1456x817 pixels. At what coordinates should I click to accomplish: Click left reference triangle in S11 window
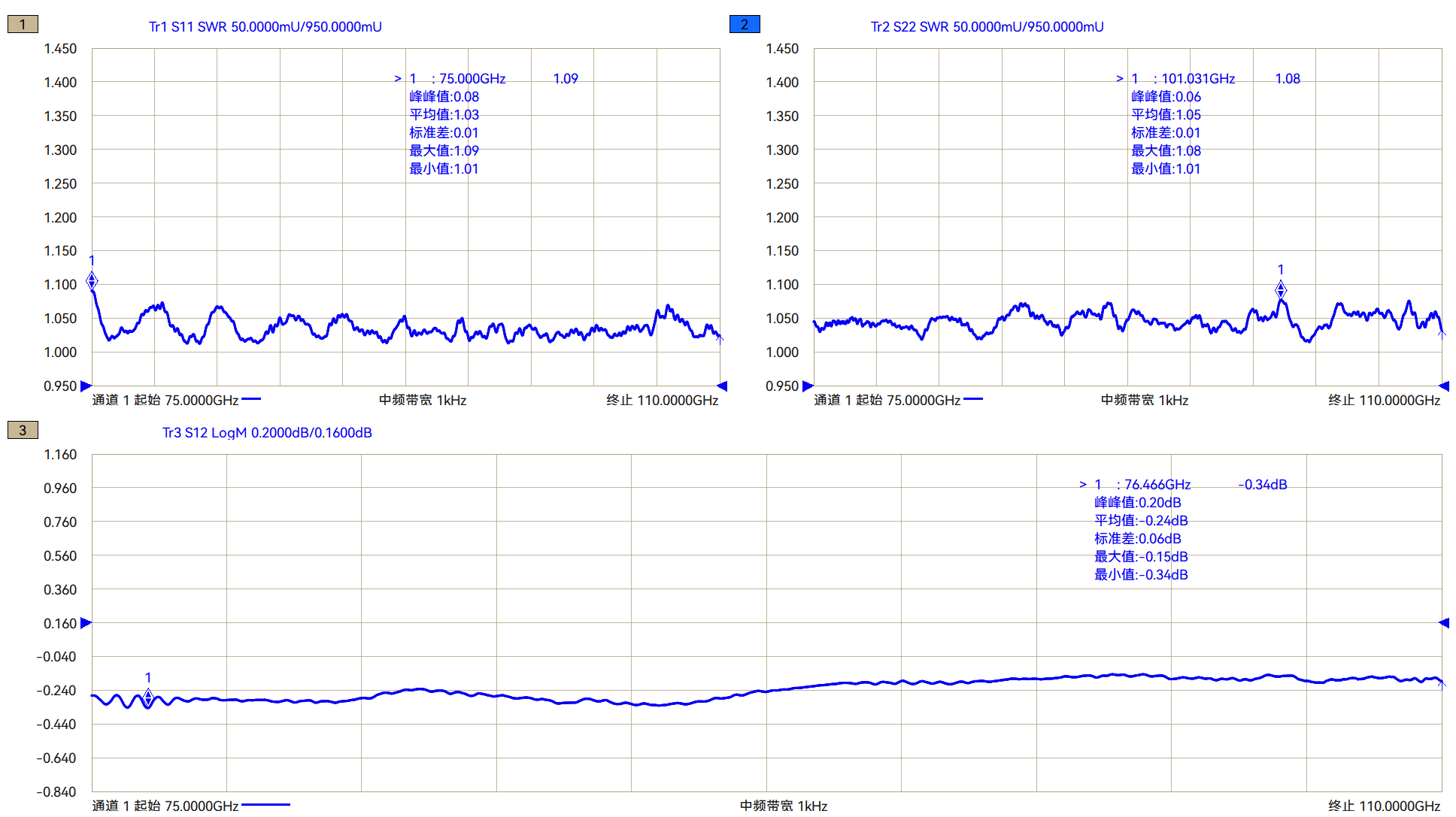click(x=86, y=386)
